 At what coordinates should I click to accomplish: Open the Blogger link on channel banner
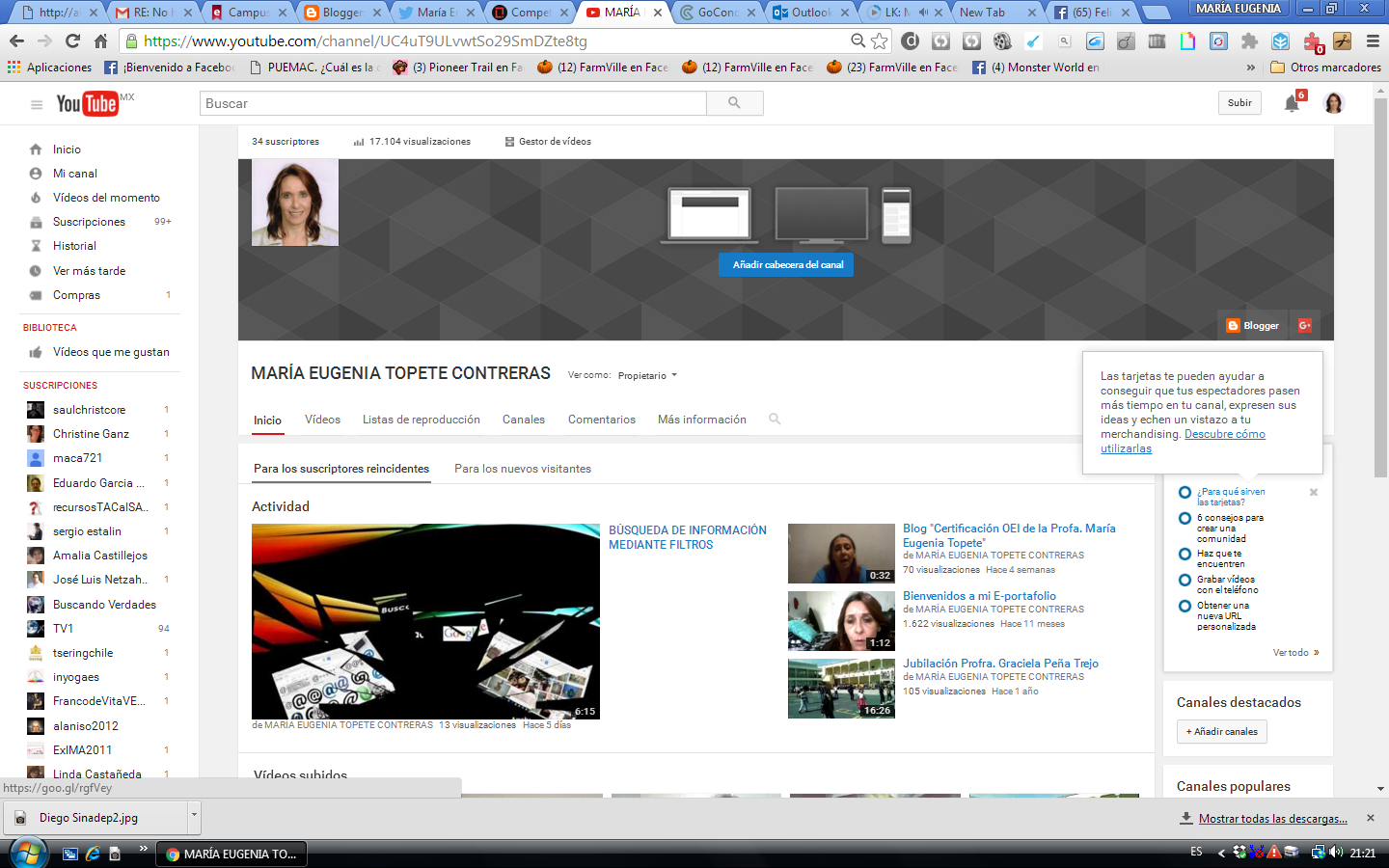coord(1253,326)
